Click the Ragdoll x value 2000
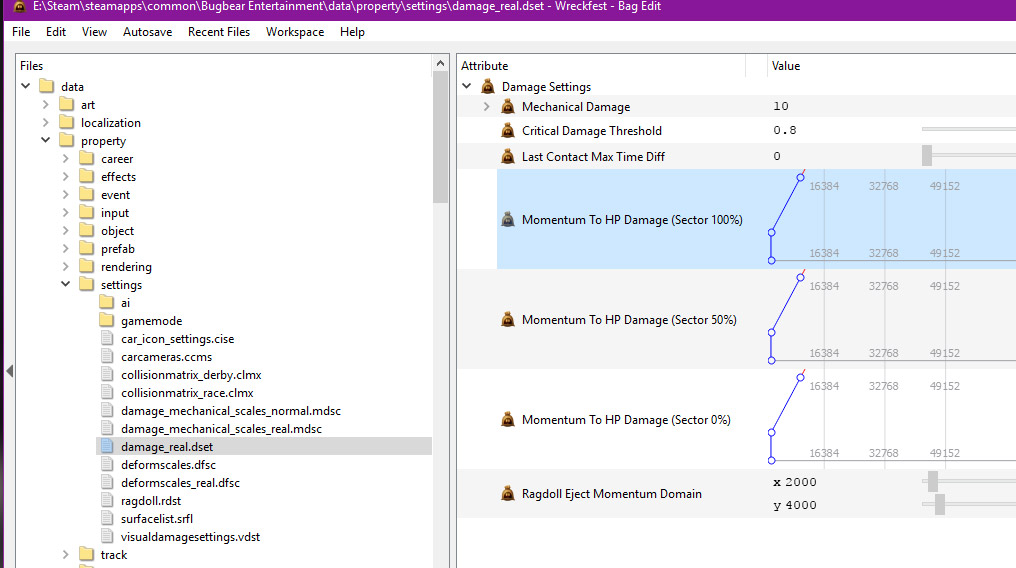This screenshot has width=1016, height=568. [801, 482]
